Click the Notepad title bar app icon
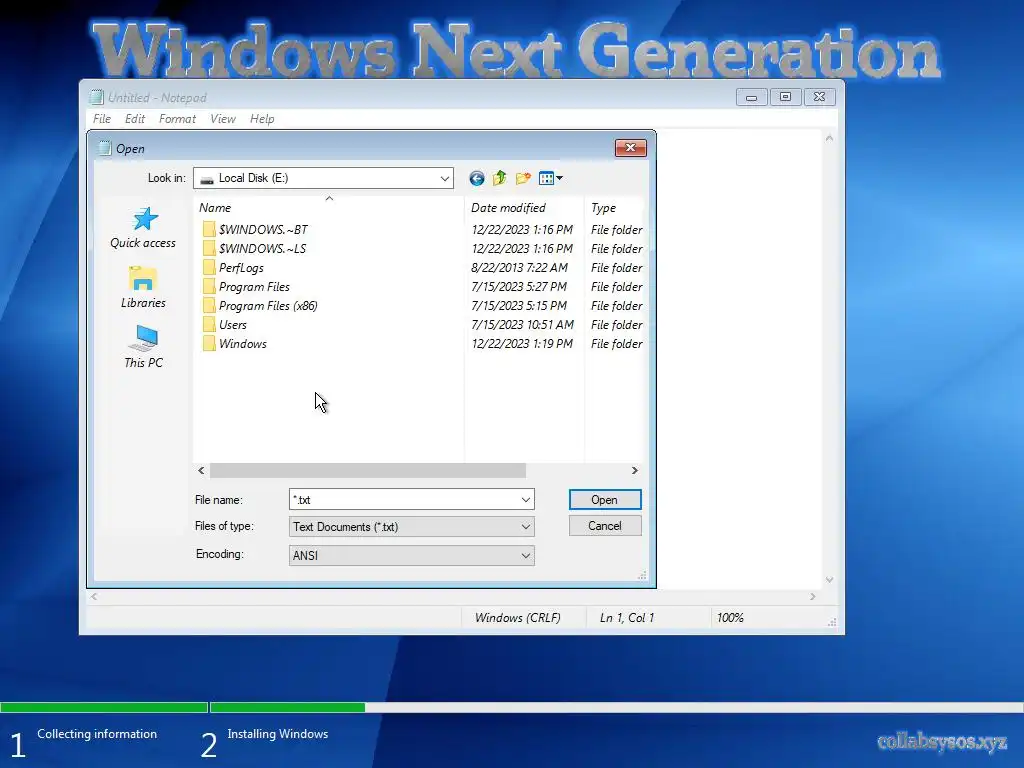 97,97
